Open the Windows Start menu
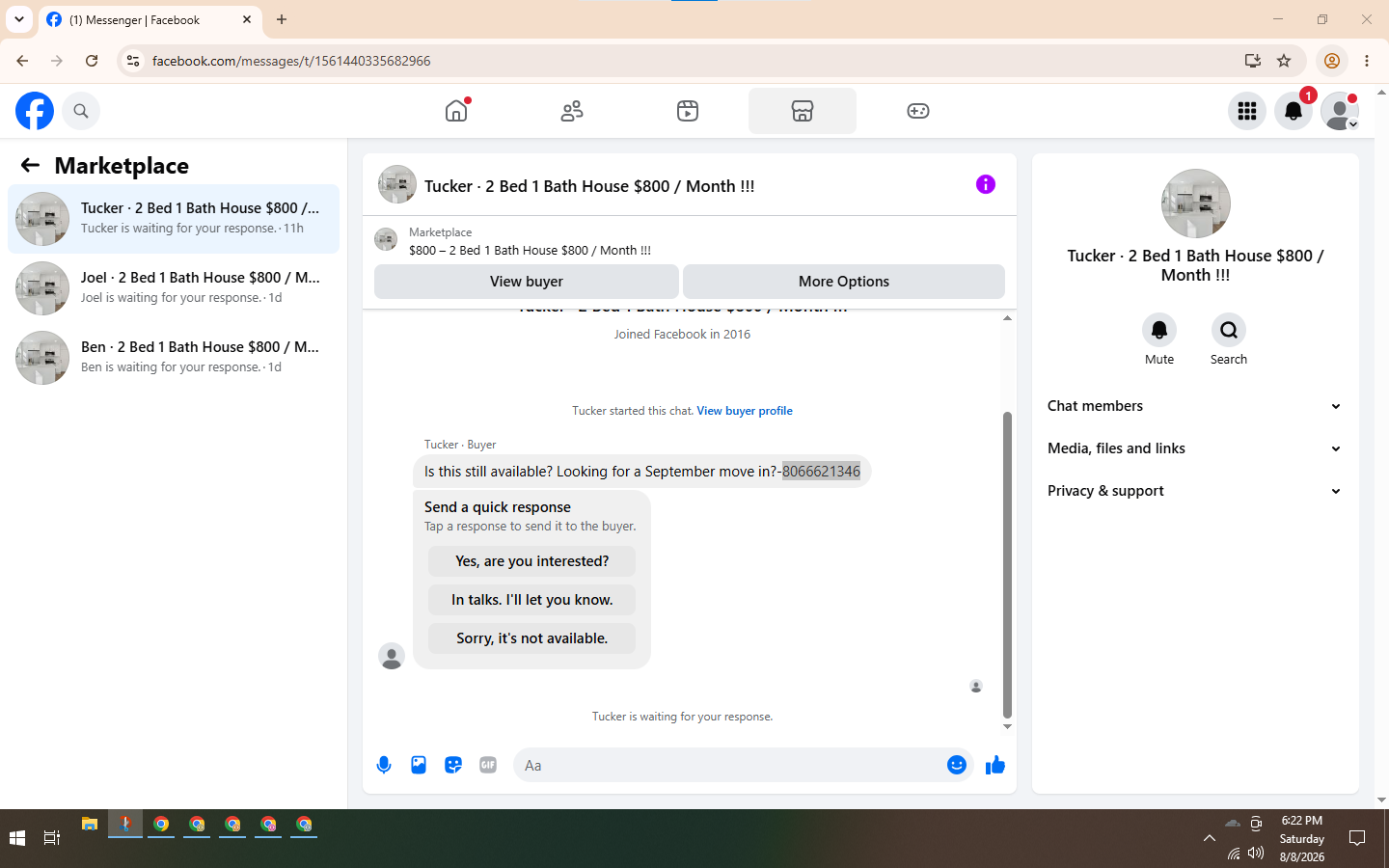 pos(17,838)
